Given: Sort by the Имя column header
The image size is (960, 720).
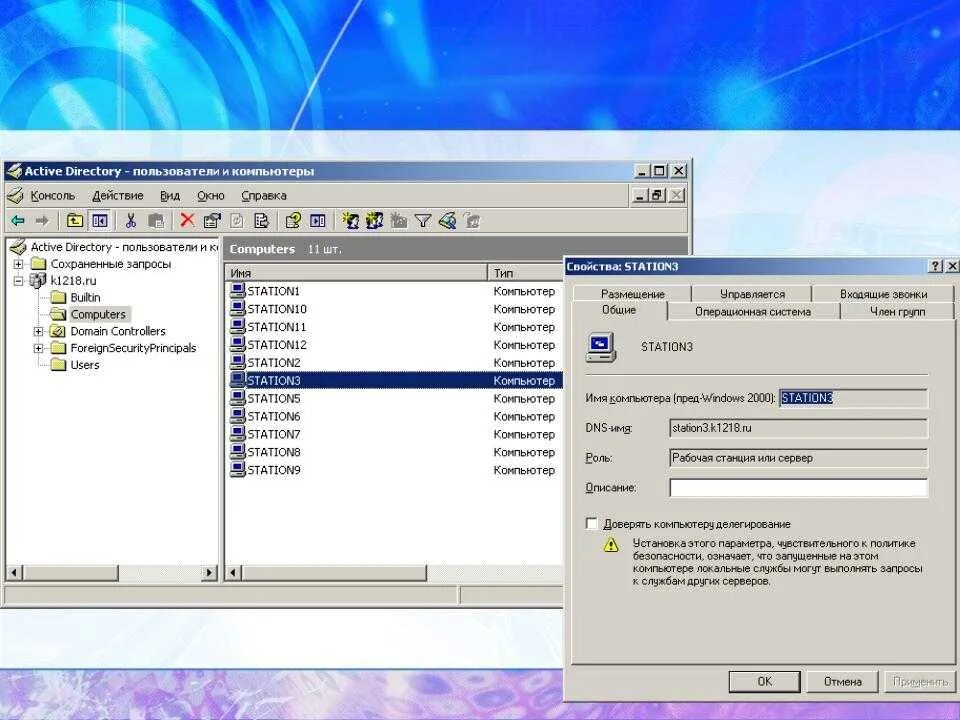Looking at the screenshot, I should click(x=356, y=273).
